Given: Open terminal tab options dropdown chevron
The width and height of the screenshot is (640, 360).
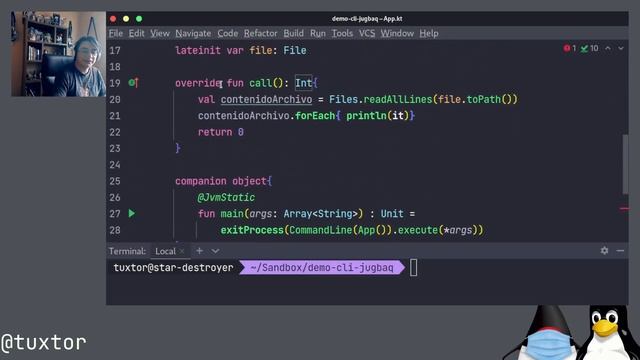Looking at the screenshot, I should [x=215, y=251].
